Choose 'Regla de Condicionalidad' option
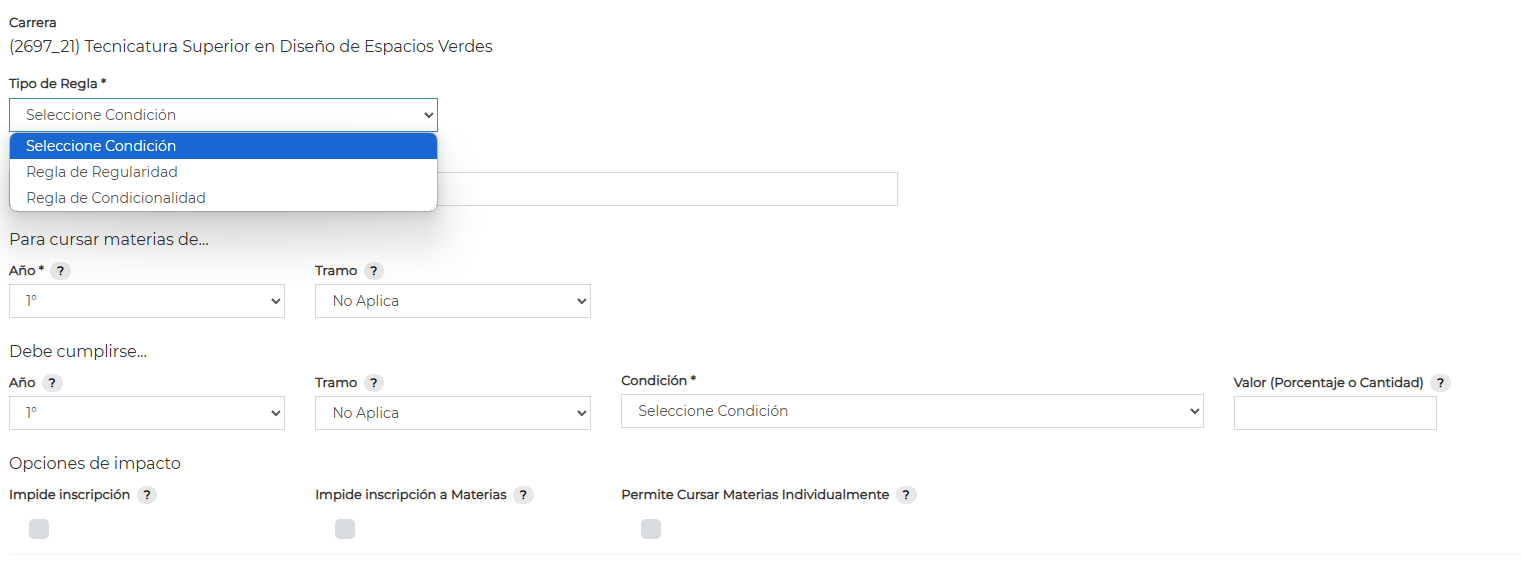The width and height of the screenshot is (1521, 568). (116, 198)
